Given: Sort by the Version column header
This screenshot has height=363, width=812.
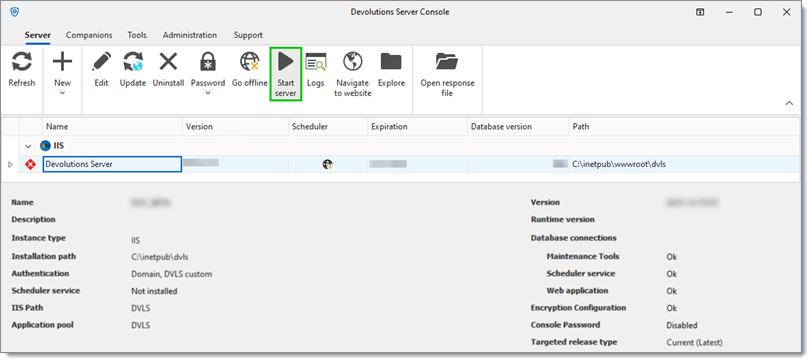Looking at the screenshot, I should [x=236, y=127].
